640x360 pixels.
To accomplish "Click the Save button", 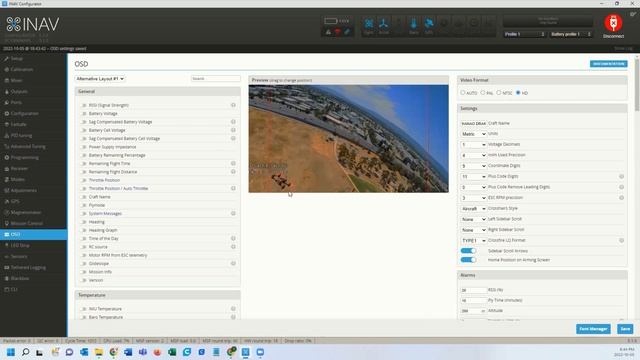I will [625, 329].
